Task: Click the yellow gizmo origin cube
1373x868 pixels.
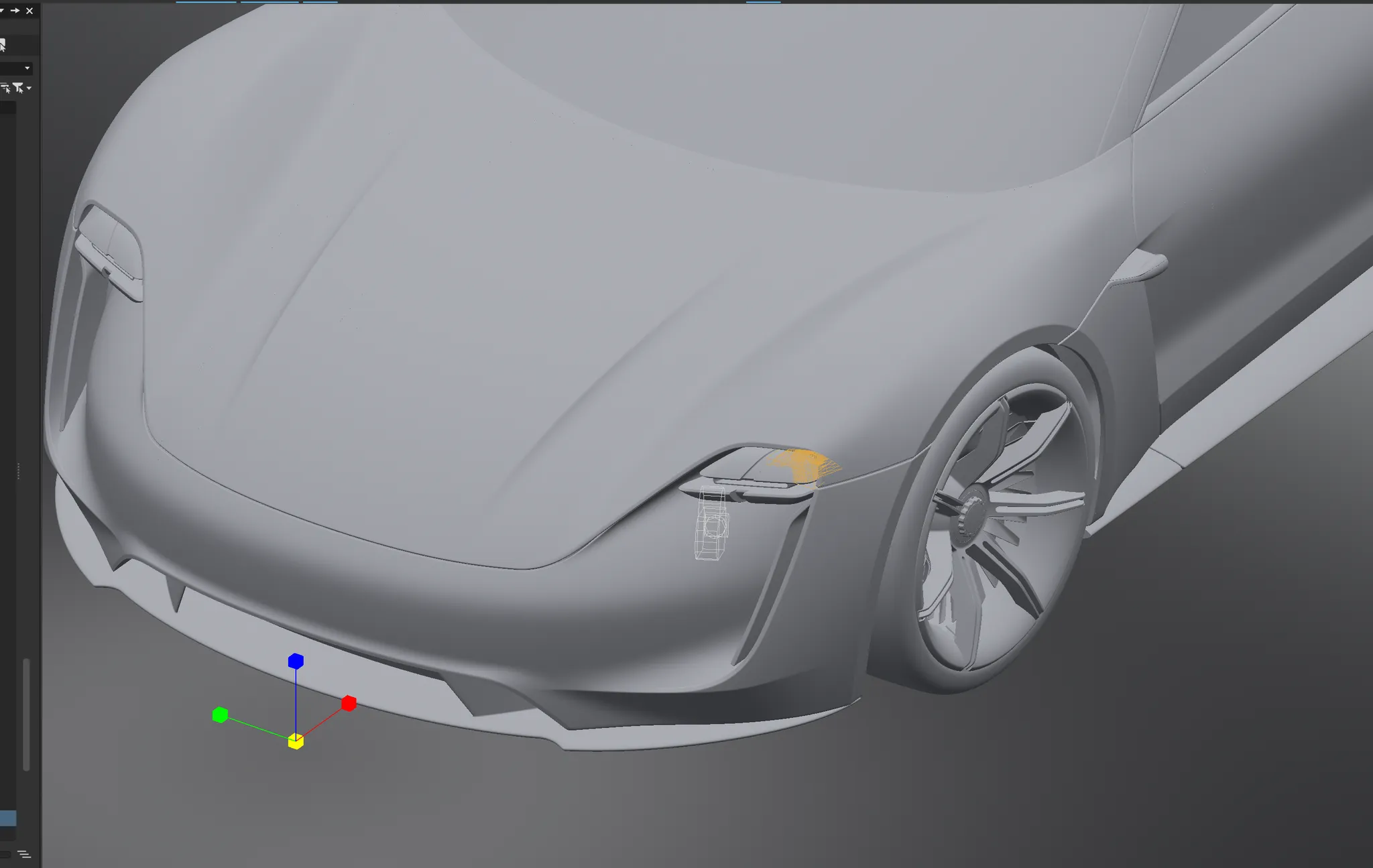Action: pyautogui.click(x=296, y=741)
